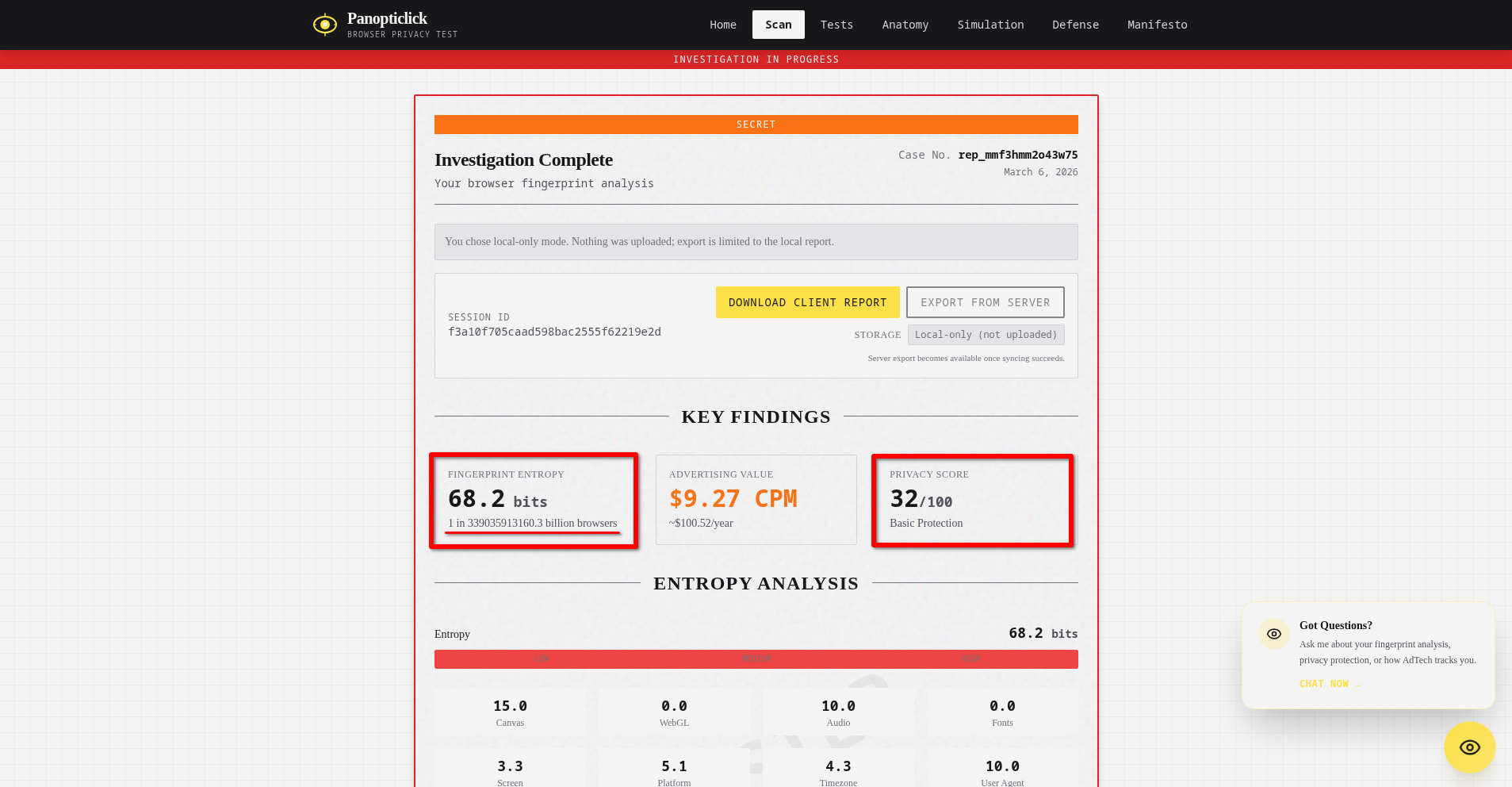
Task: Click the Panopticlick site title
Action: click(x=387, y=18)
